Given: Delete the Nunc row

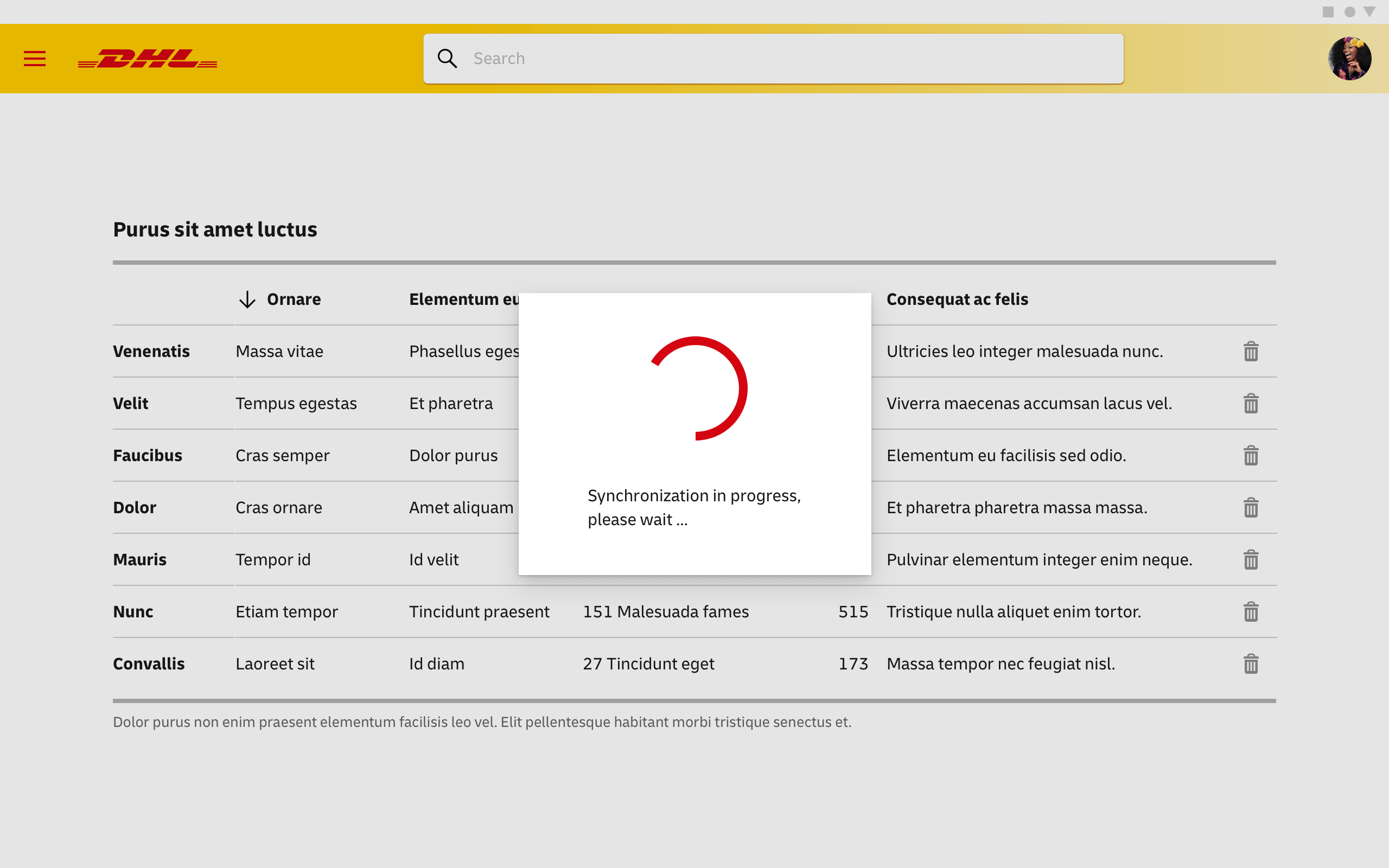Looking at the screenshot, I should pyautogui.click(x=1251, y=612).
